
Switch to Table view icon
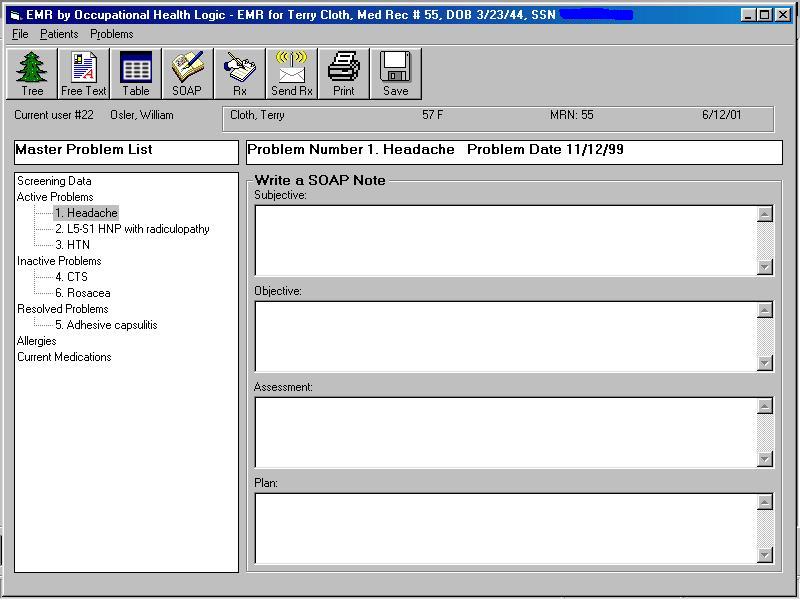point(136,74)
